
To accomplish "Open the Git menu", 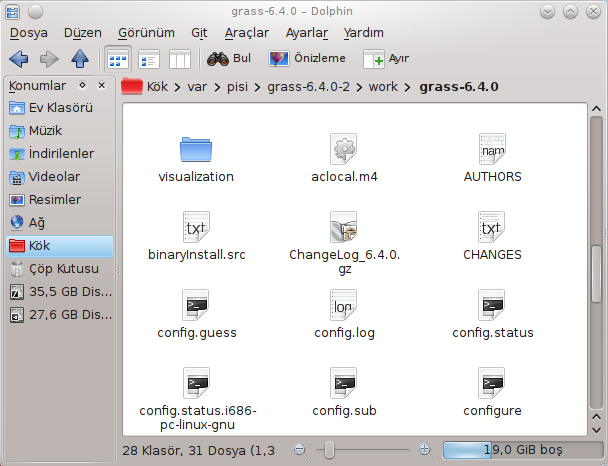I will click(199, 33).
